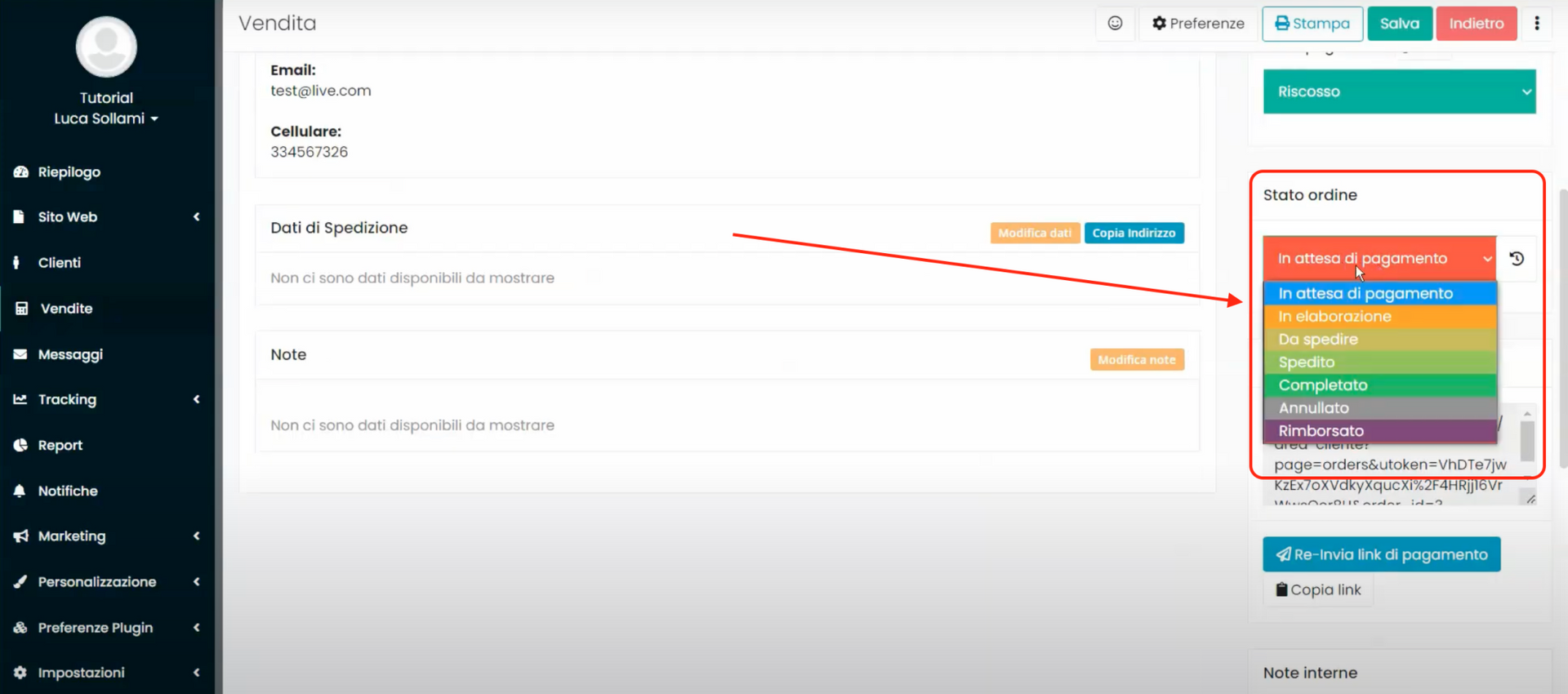Select In elaborazione status option
The image size is (1568, 694).
[1379, 316]
